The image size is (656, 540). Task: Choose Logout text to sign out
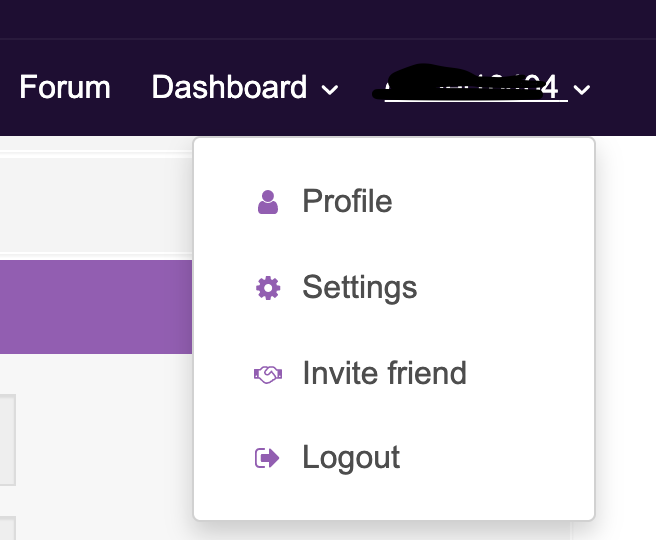[x=351, y=458]
